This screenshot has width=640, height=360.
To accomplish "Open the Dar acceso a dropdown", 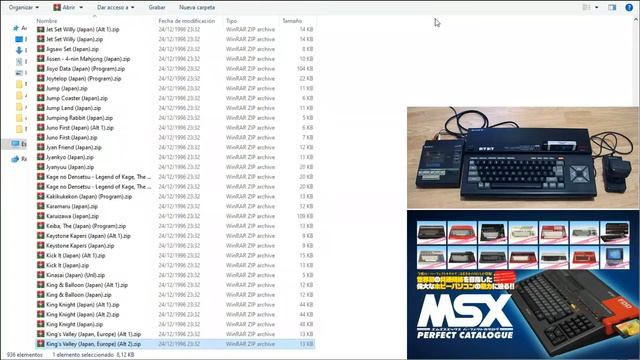I will coord(116,7).
